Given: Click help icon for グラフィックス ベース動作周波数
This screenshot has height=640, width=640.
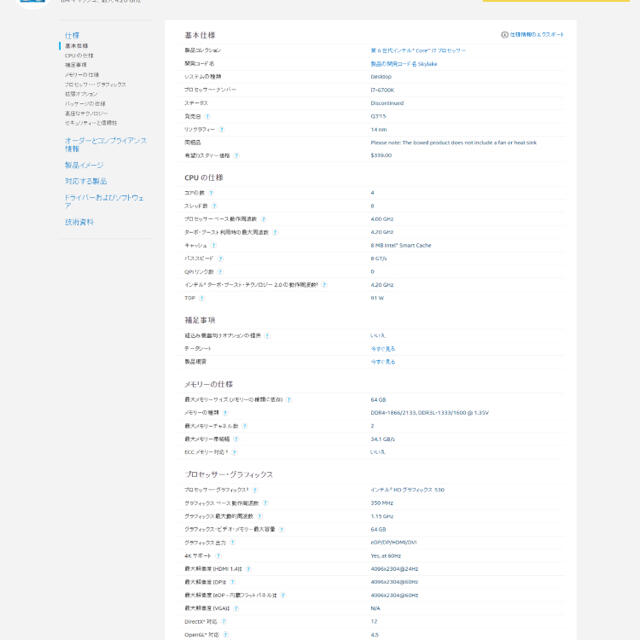Looking at the screenshot, I should tap(265, 503).
